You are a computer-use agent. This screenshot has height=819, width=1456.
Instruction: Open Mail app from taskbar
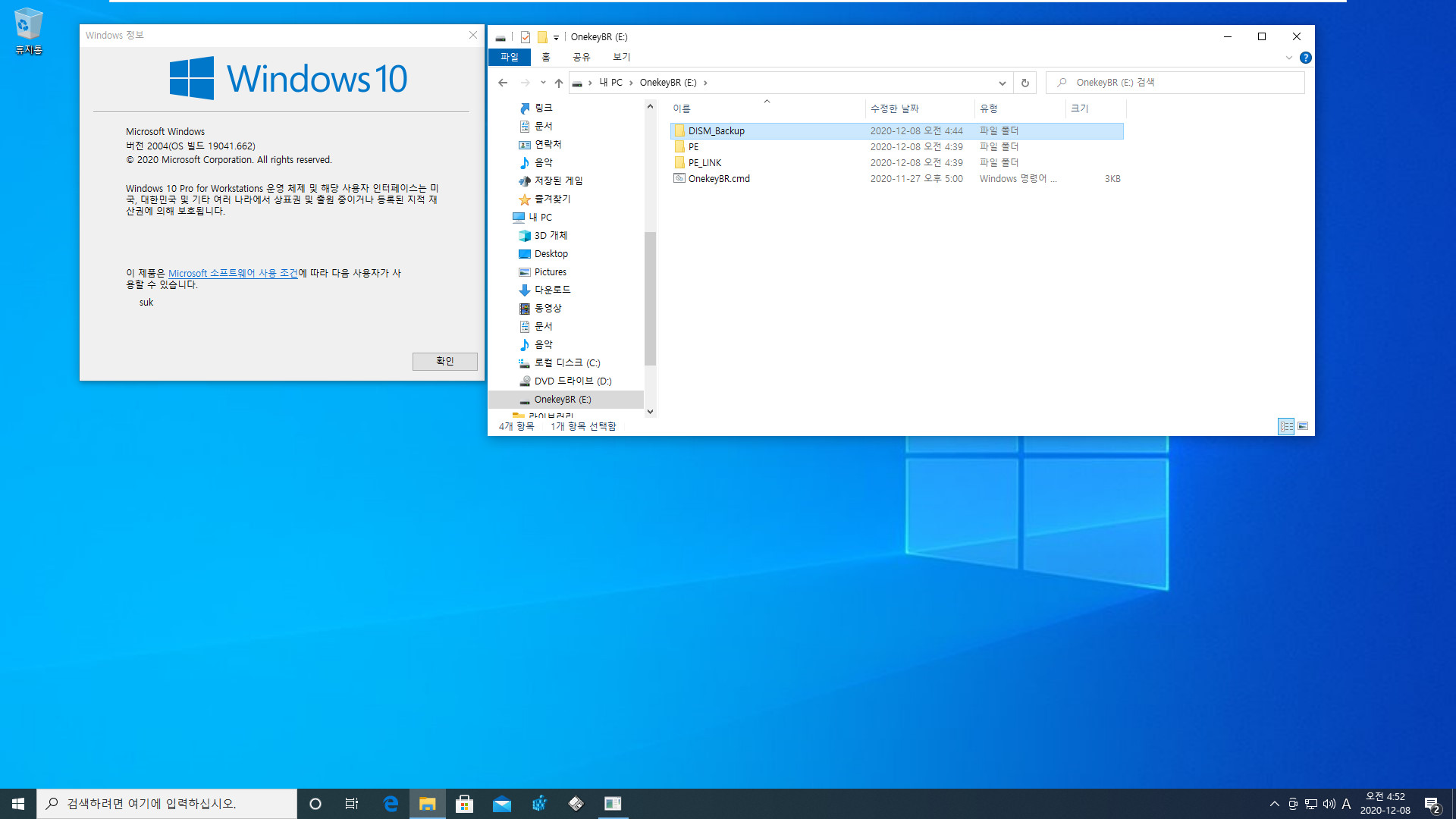502,804
